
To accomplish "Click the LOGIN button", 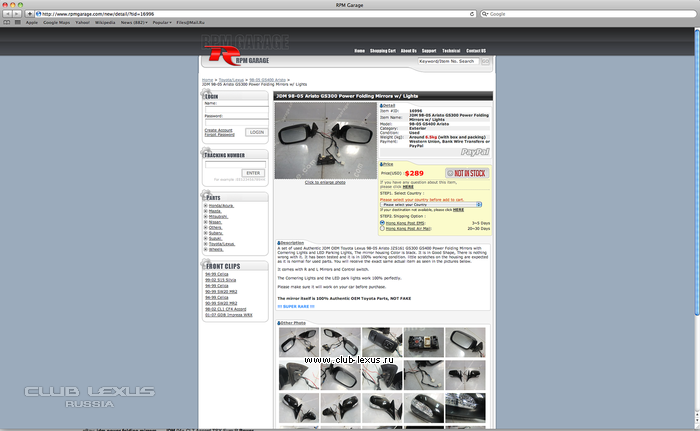I will pos(256,132).
